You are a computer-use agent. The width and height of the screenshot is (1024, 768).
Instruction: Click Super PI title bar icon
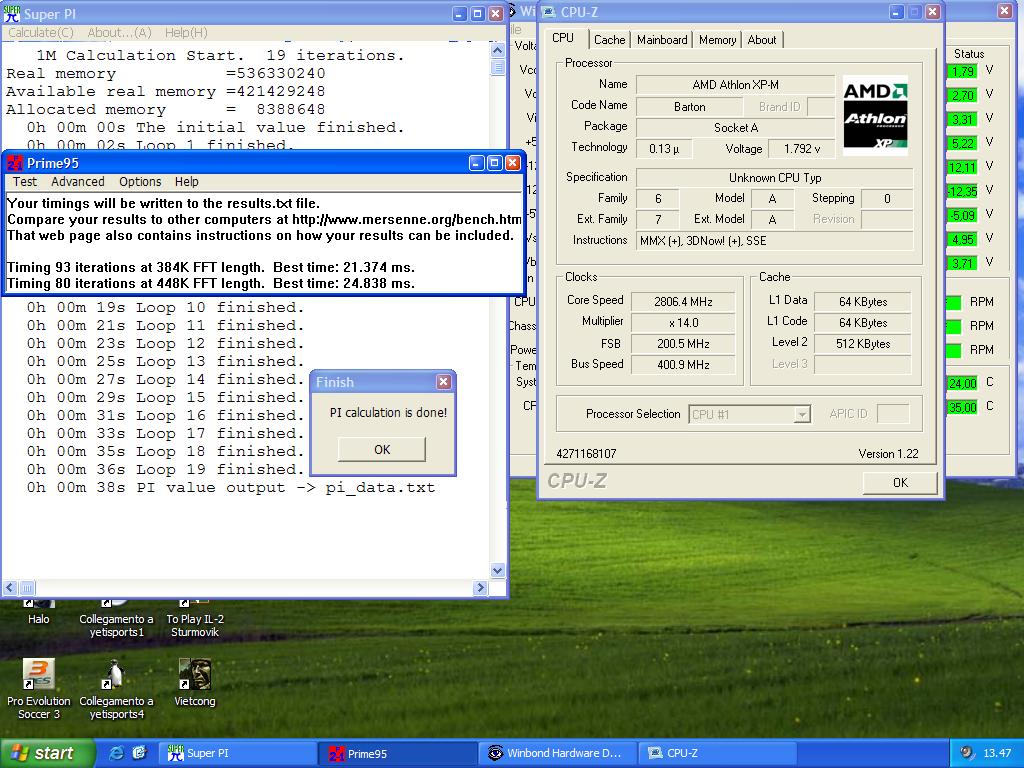(x=12, y=13)
